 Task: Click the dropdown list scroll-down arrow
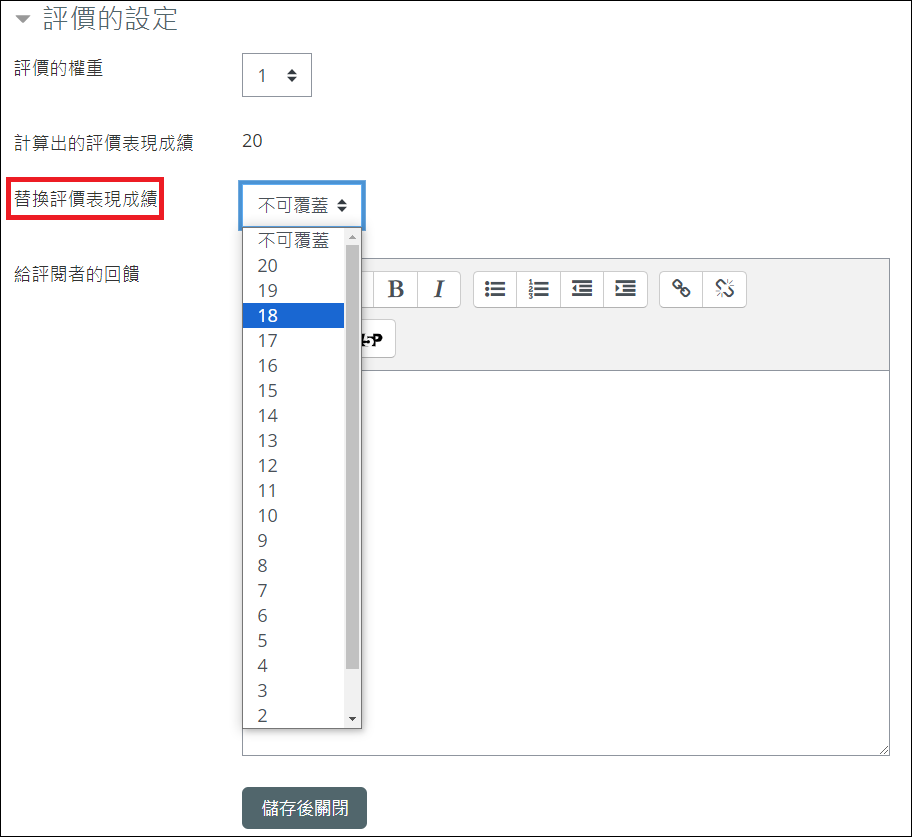352,720
